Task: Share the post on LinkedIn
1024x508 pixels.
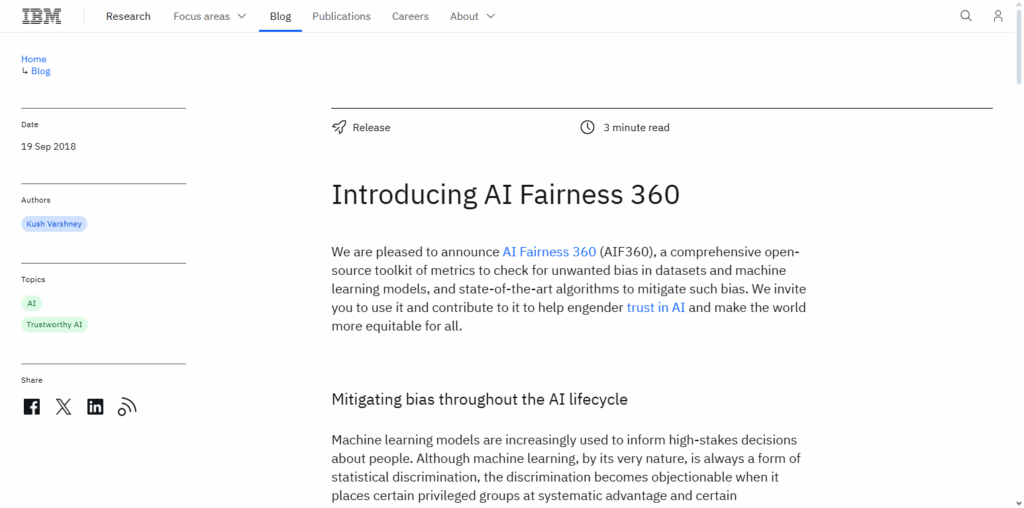Action: click(95, 407)
